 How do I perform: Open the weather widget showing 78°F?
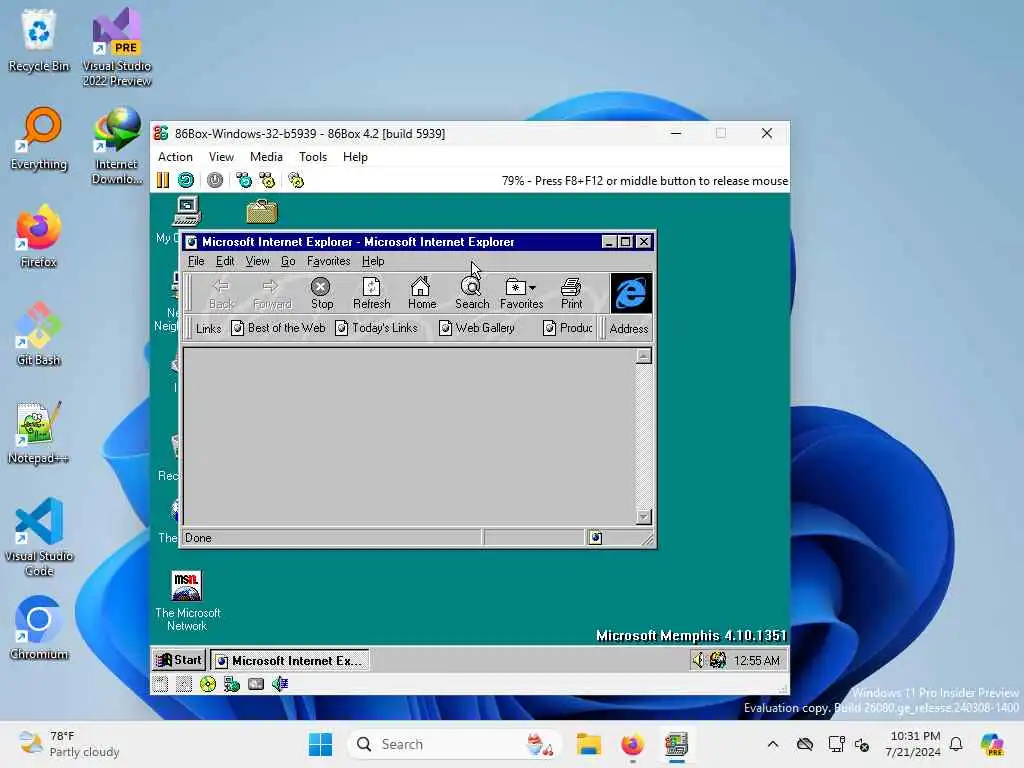[69, 744]
